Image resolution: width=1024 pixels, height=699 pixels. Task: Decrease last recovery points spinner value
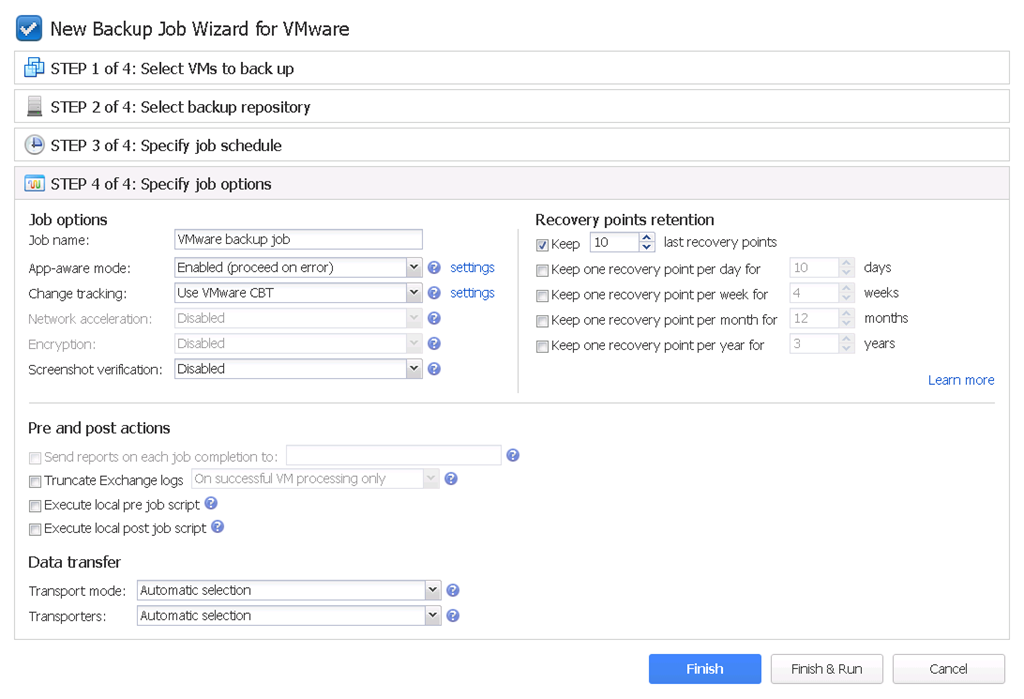pos(647,247)
